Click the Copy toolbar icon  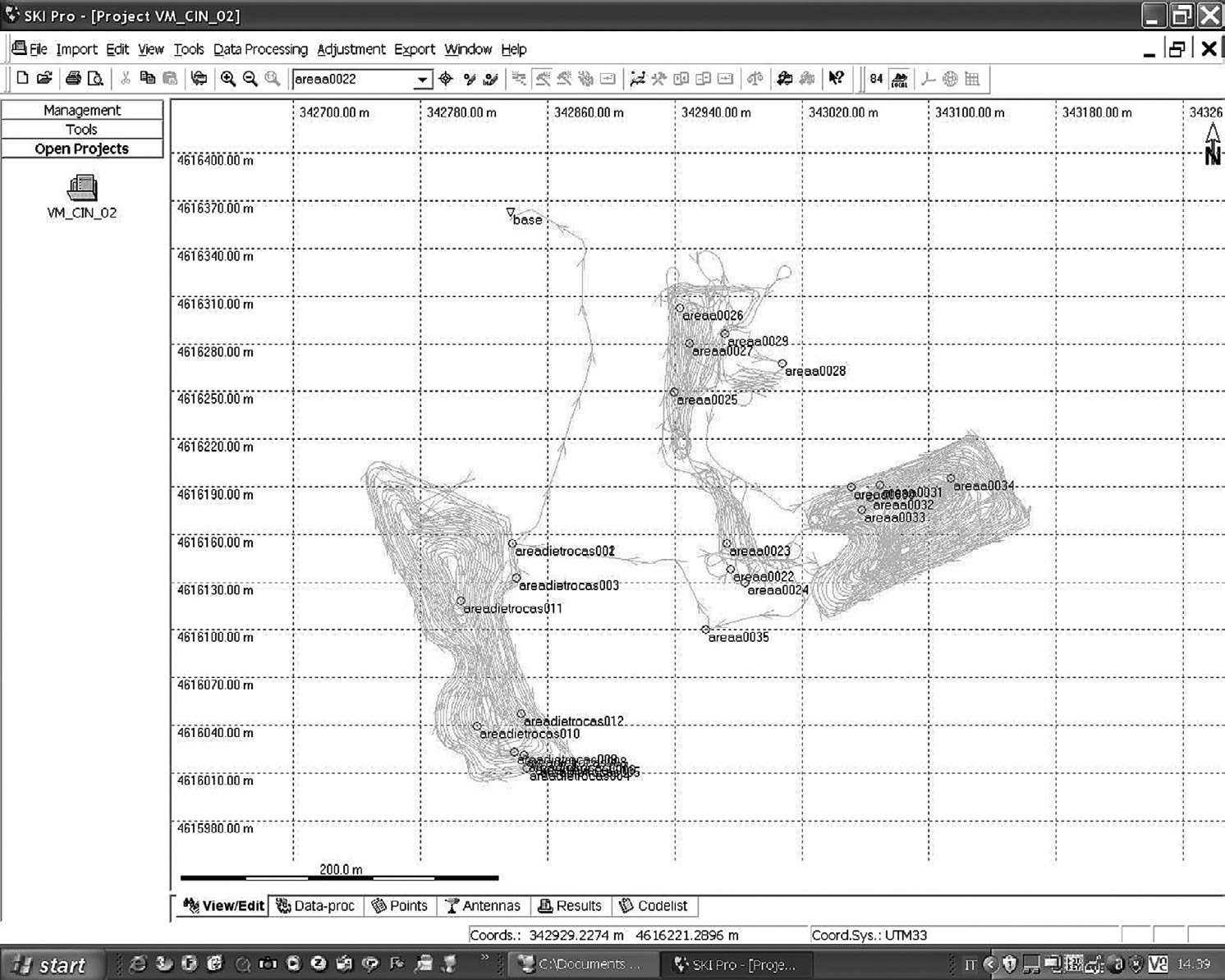[x=148, y=78]
